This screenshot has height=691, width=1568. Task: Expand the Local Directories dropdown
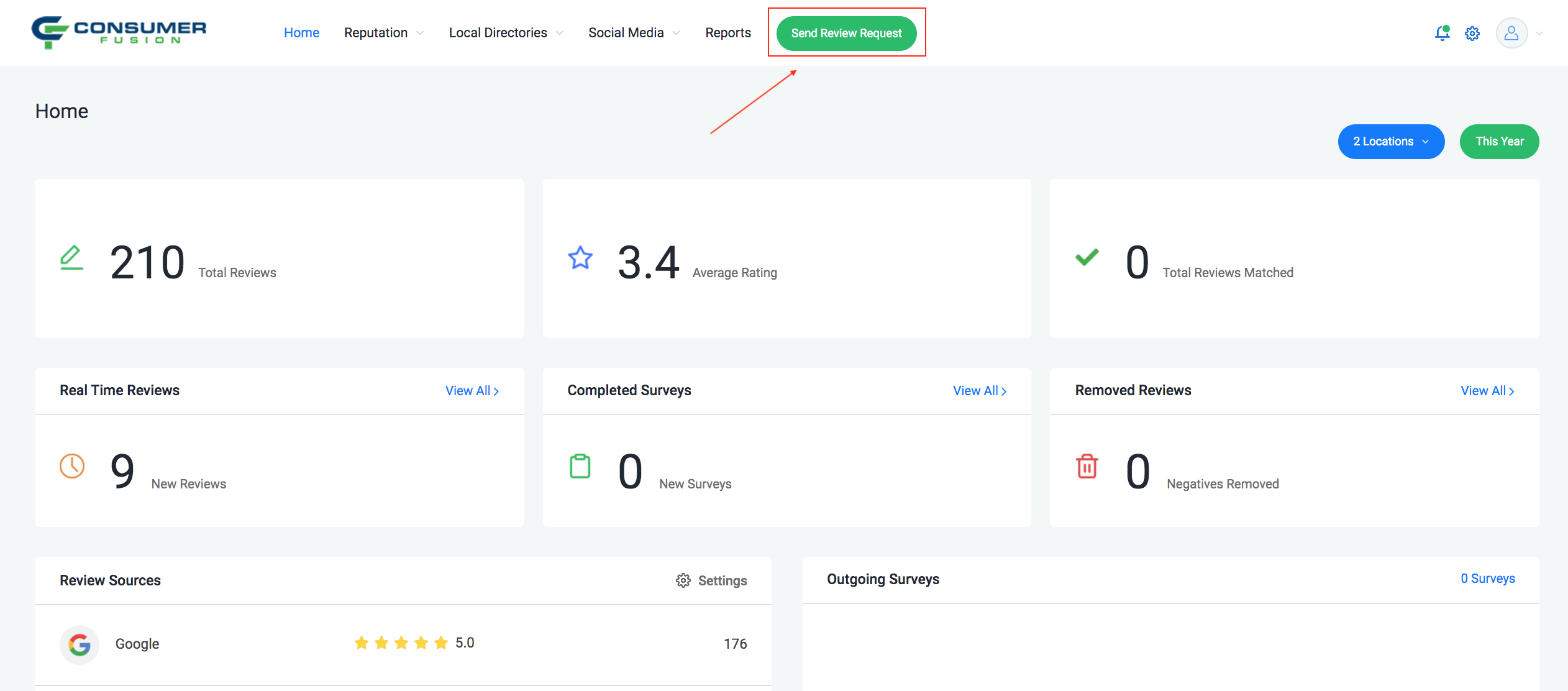(x=505, y=33)
